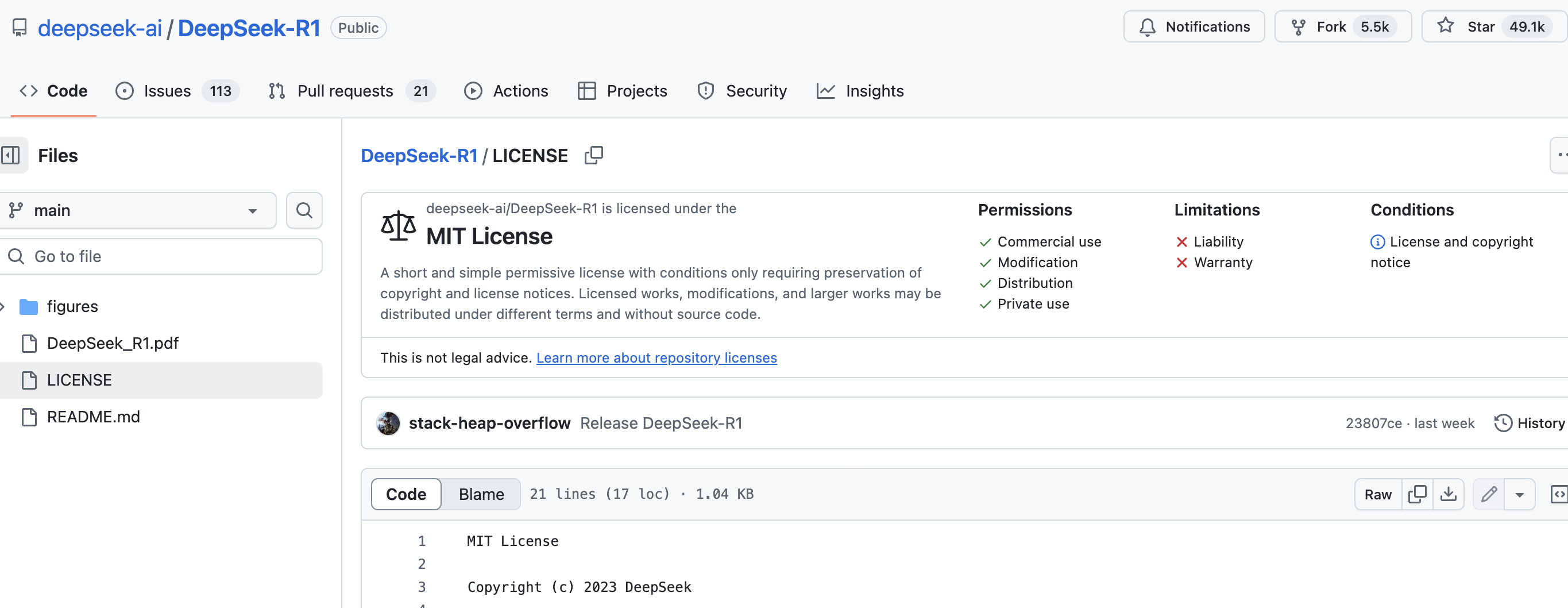Download the raw file icon
This screenshot has width=1568, height=608.
pos(1449,495)
